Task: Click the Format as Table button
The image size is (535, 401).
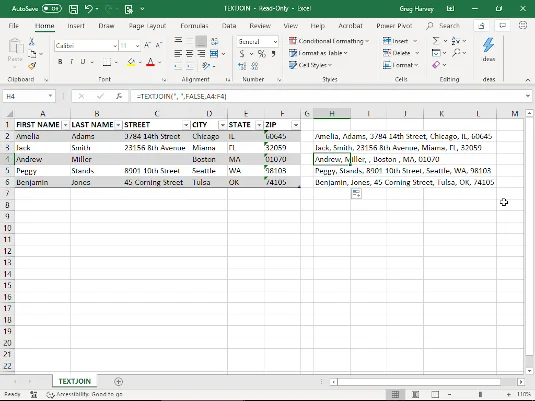Action: 318,53
